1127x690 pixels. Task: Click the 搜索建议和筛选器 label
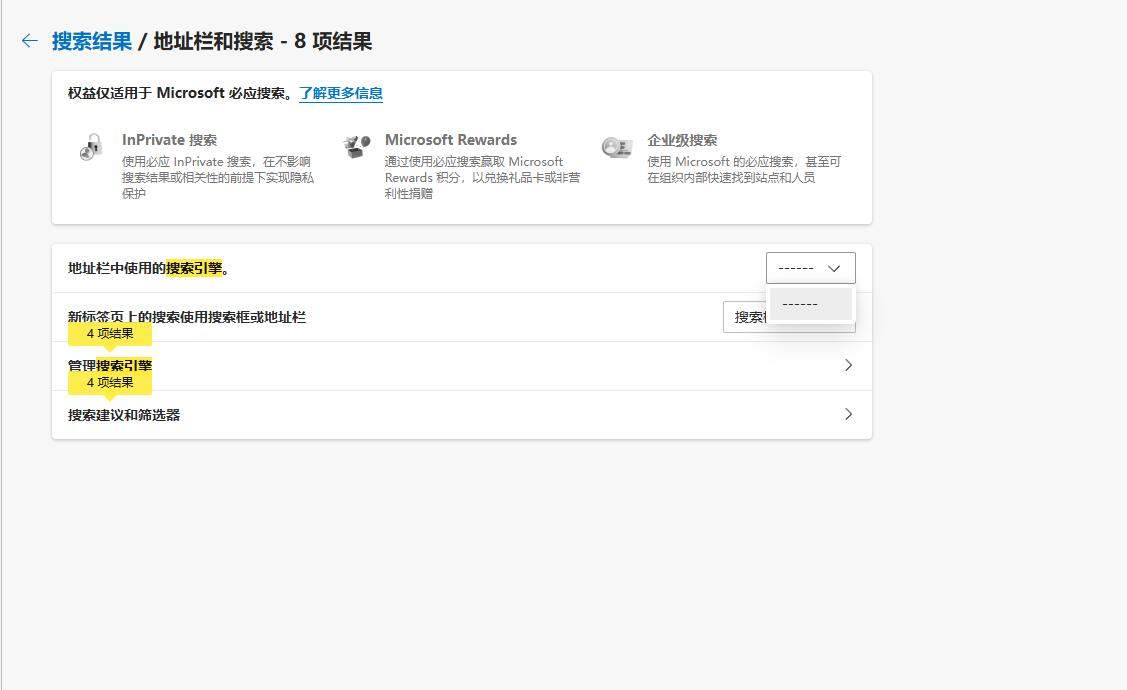124,415
